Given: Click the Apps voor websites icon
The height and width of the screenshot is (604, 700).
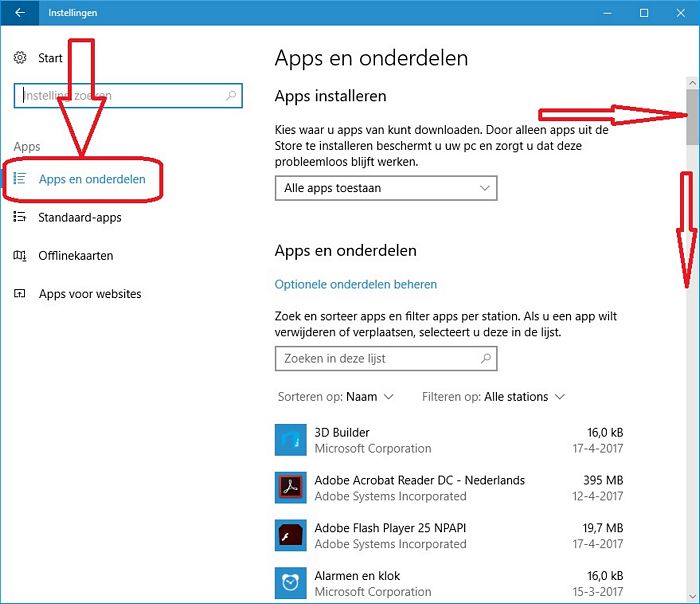Looking at the screenshot, I should pyautogui.click(x=20, y=294).
